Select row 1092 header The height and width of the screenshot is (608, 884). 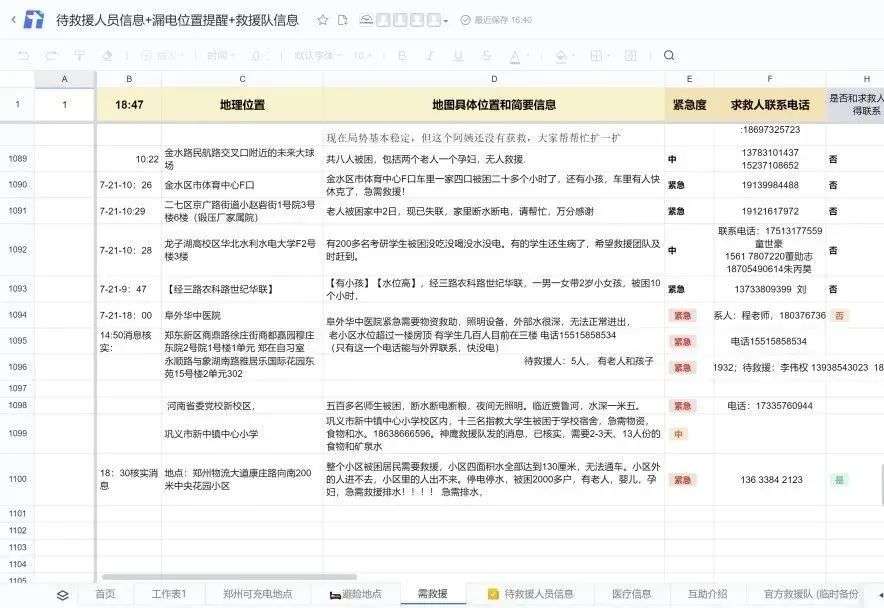coord(17,249)
